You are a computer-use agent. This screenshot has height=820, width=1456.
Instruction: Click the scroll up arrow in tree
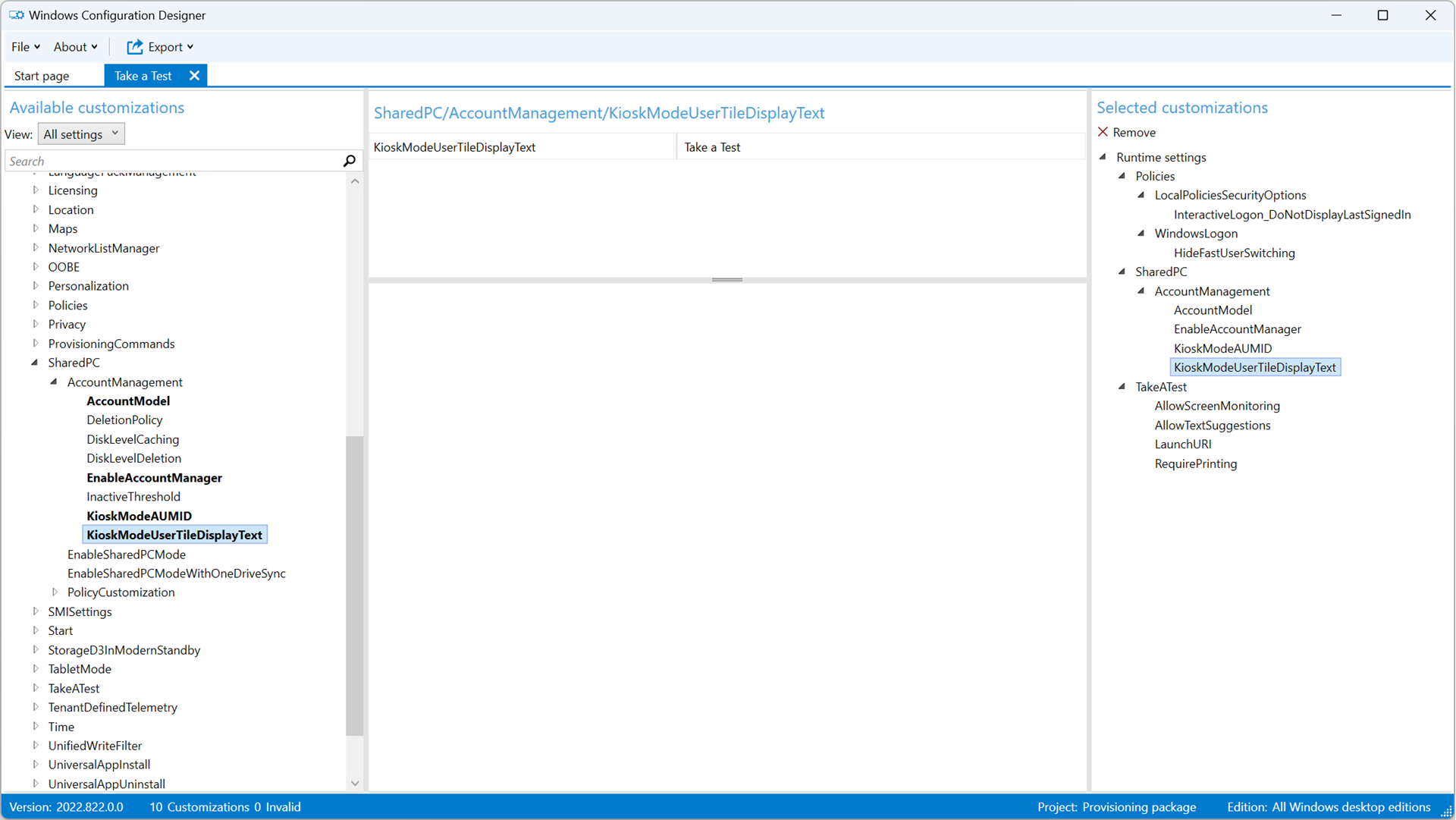(355, 181)
